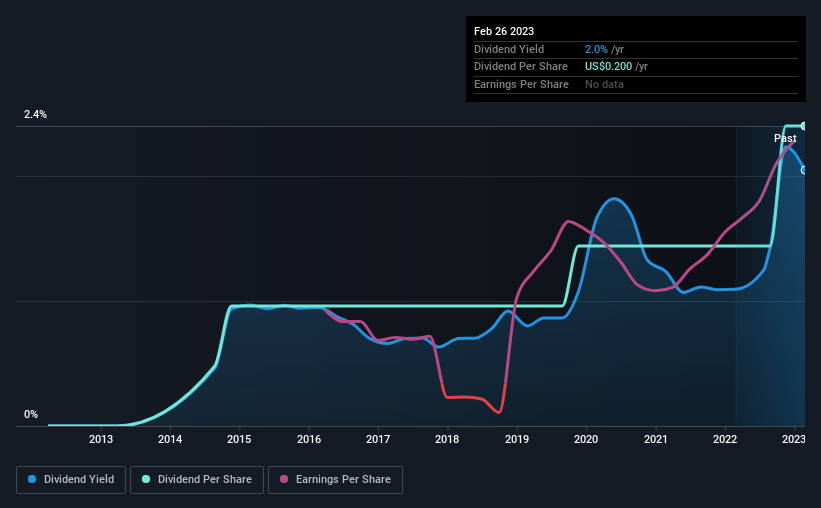Click the 2023 label on the x-axis
Viewport: 821px width, 508px height.
point(793,439)
